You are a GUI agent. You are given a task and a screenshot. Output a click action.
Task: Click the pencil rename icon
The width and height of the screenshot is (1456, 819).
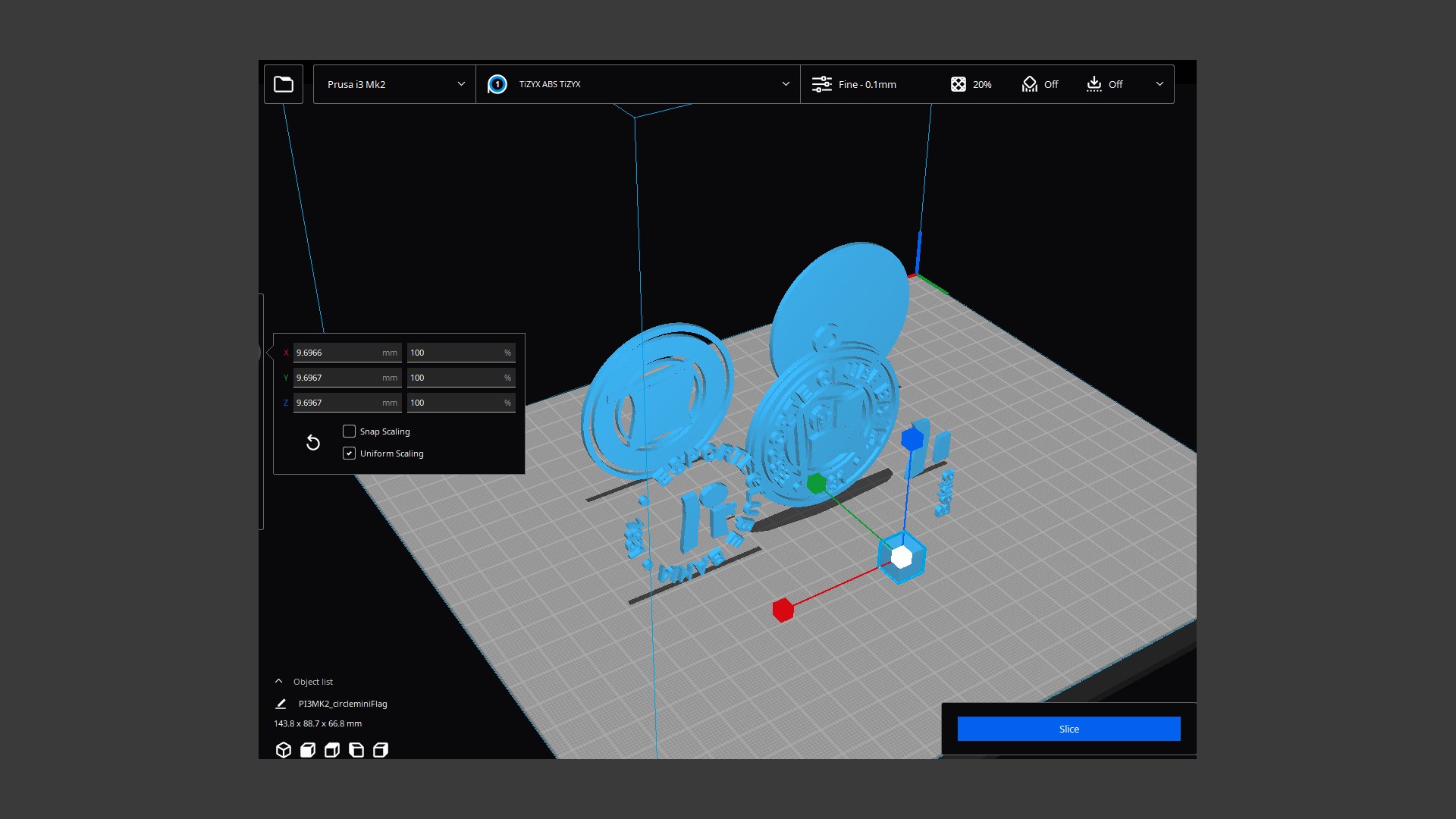281,704
